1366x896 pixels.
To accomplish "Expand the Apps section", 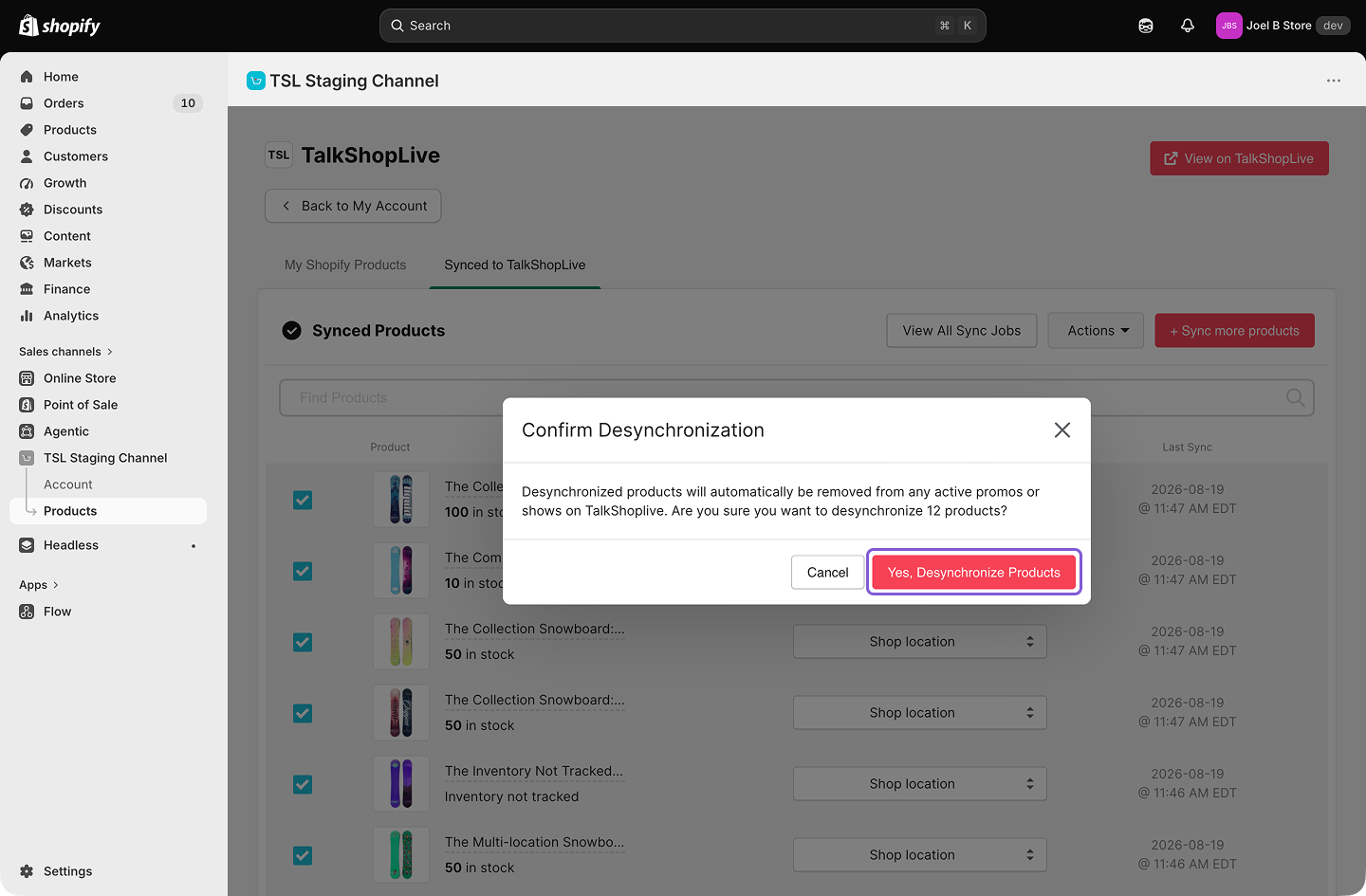I will 39,585.
